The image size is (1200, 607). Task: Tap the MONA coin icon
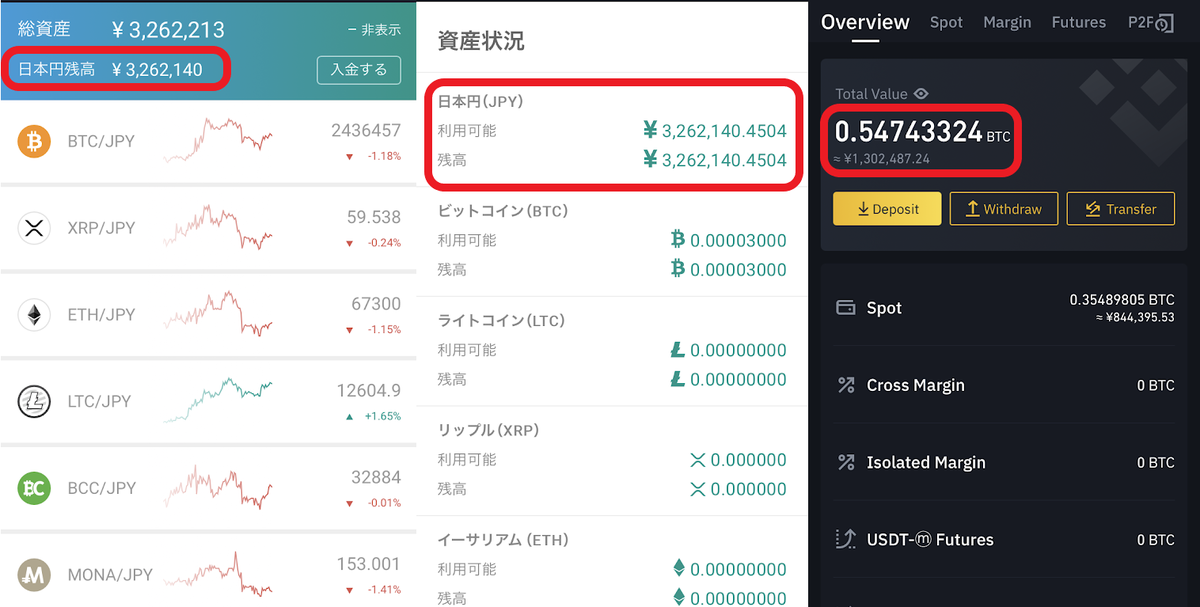[34, 575]
